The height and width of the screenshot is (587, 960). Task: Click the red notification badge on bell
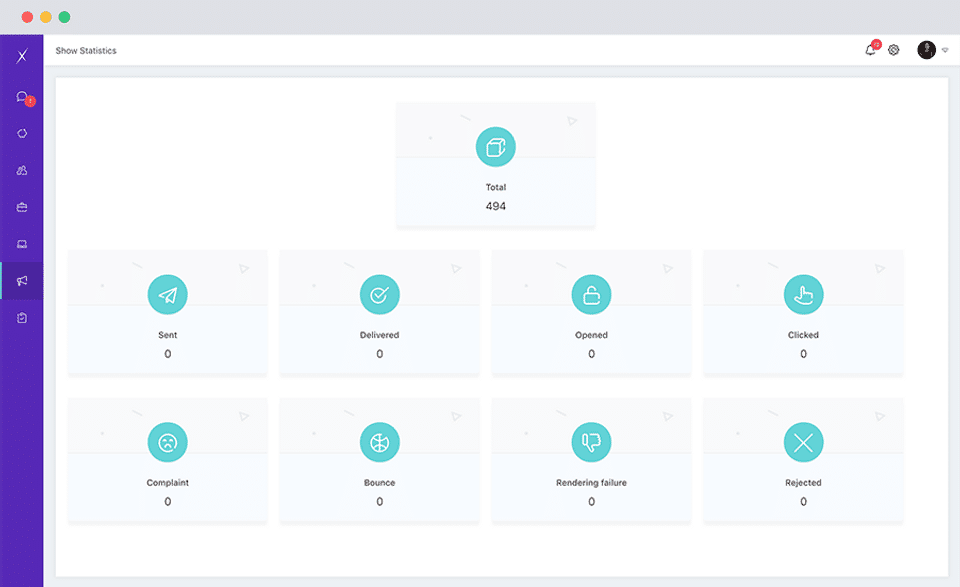click(x=876, y=44)
